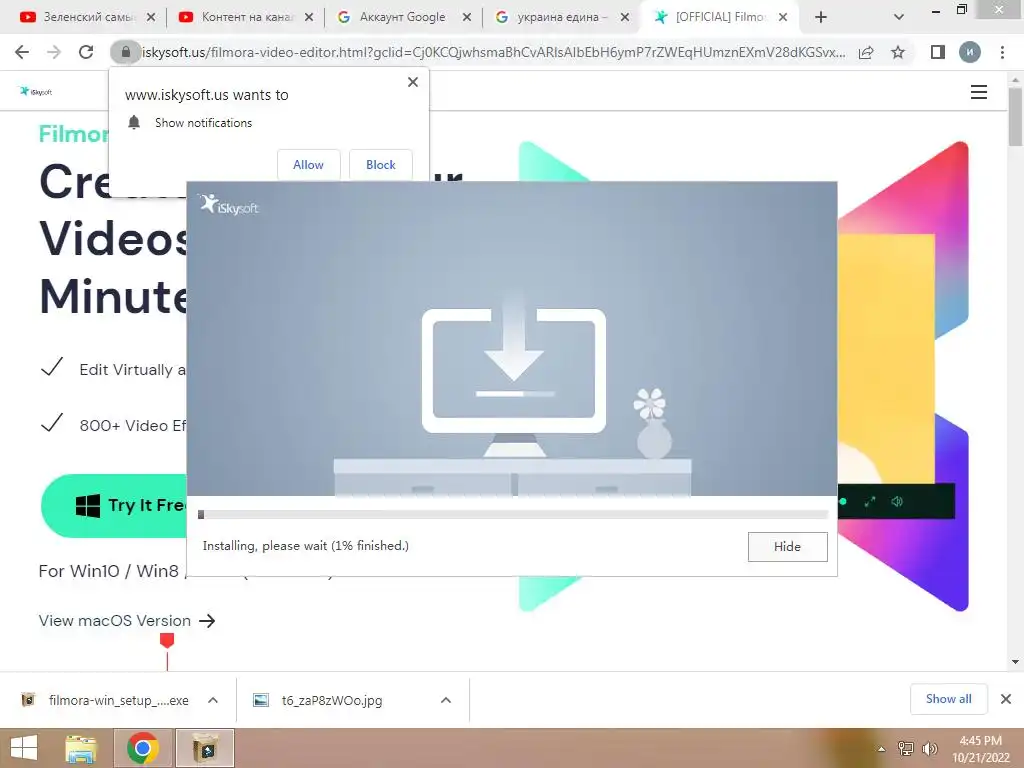The image size is (1024, 768).
Task: Expand options for t6_zaP8zWOo.jpg download
Action: point(446,700)
